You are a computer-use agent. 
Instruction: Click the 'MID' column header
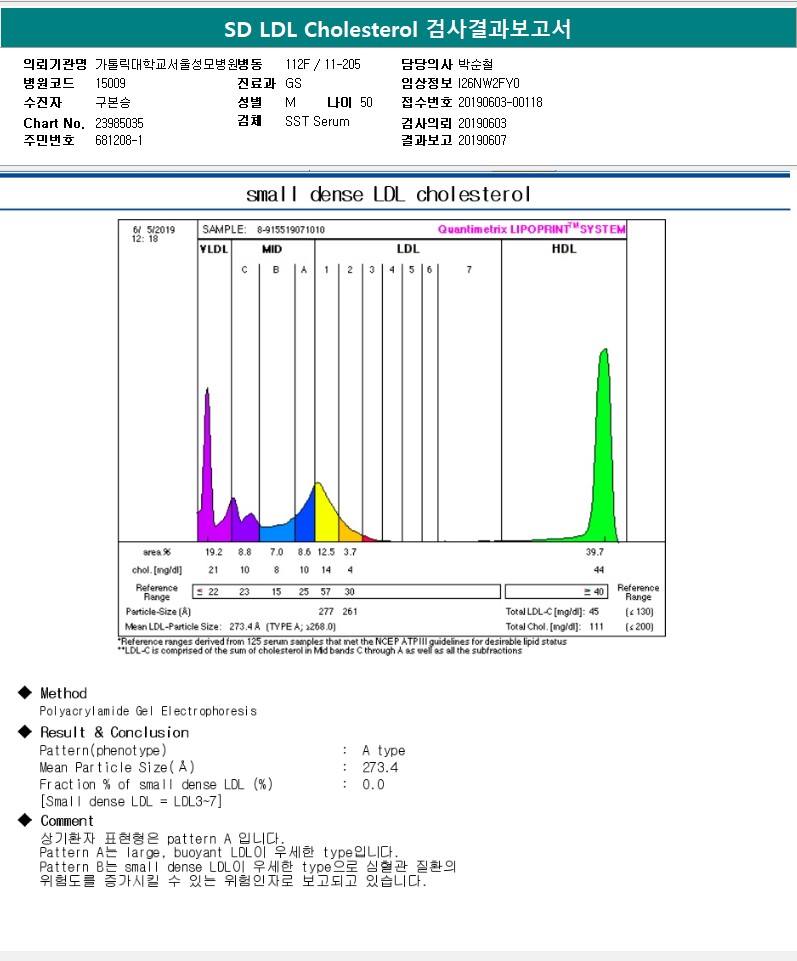click(272, 249)
